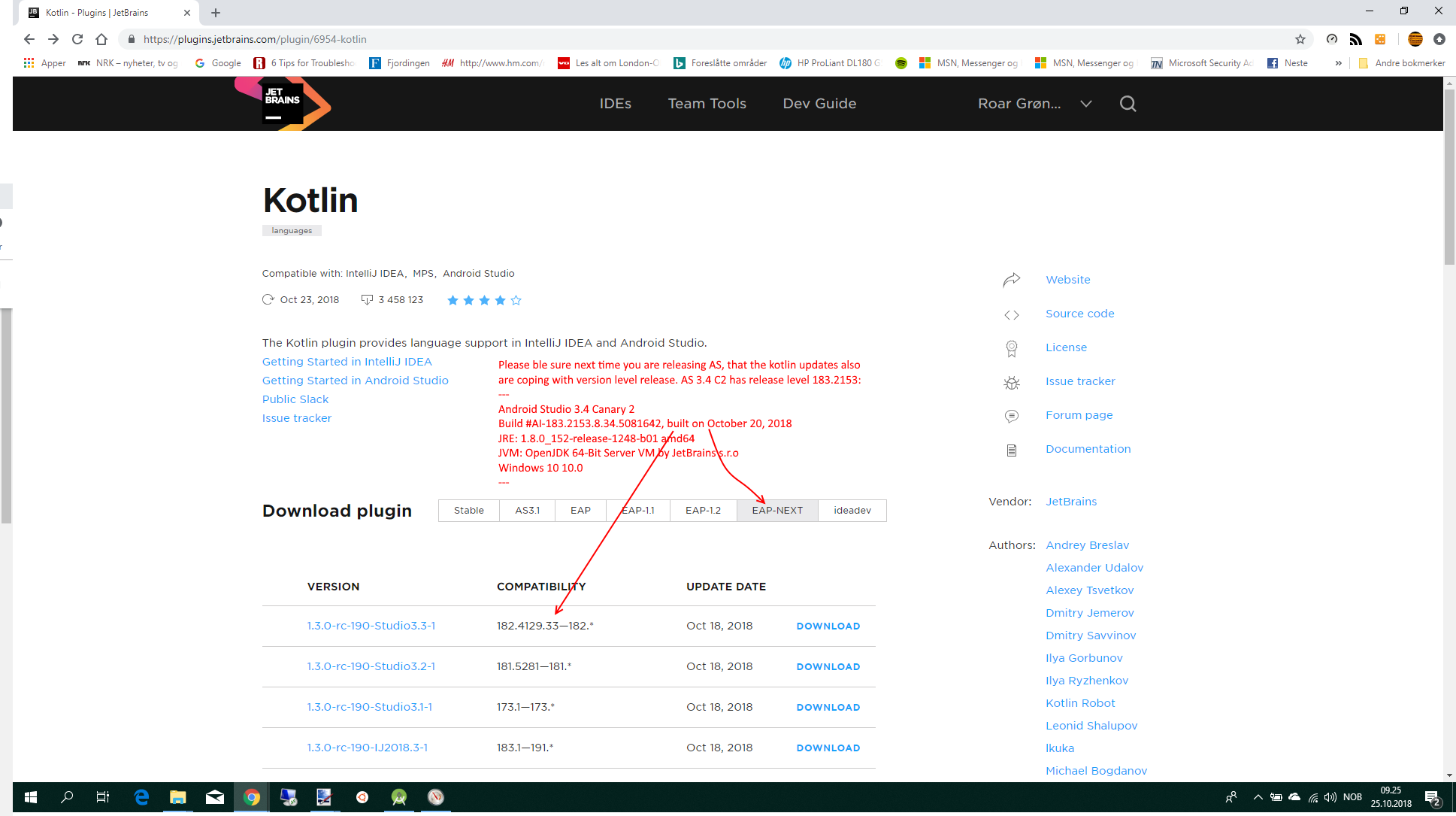This screenshot has height=816, width=1456.
Task: Open Getting Started in Android Studio link
Action: click(355, 381)
